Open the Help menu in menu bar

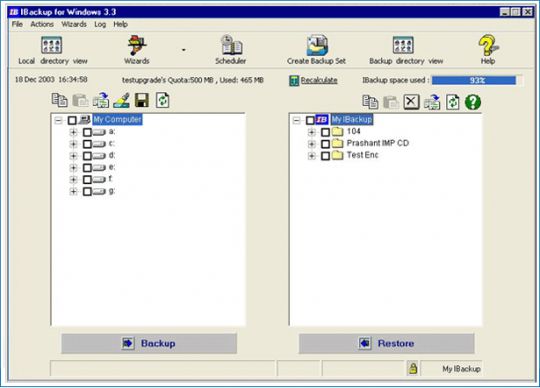tap(121, 24)
